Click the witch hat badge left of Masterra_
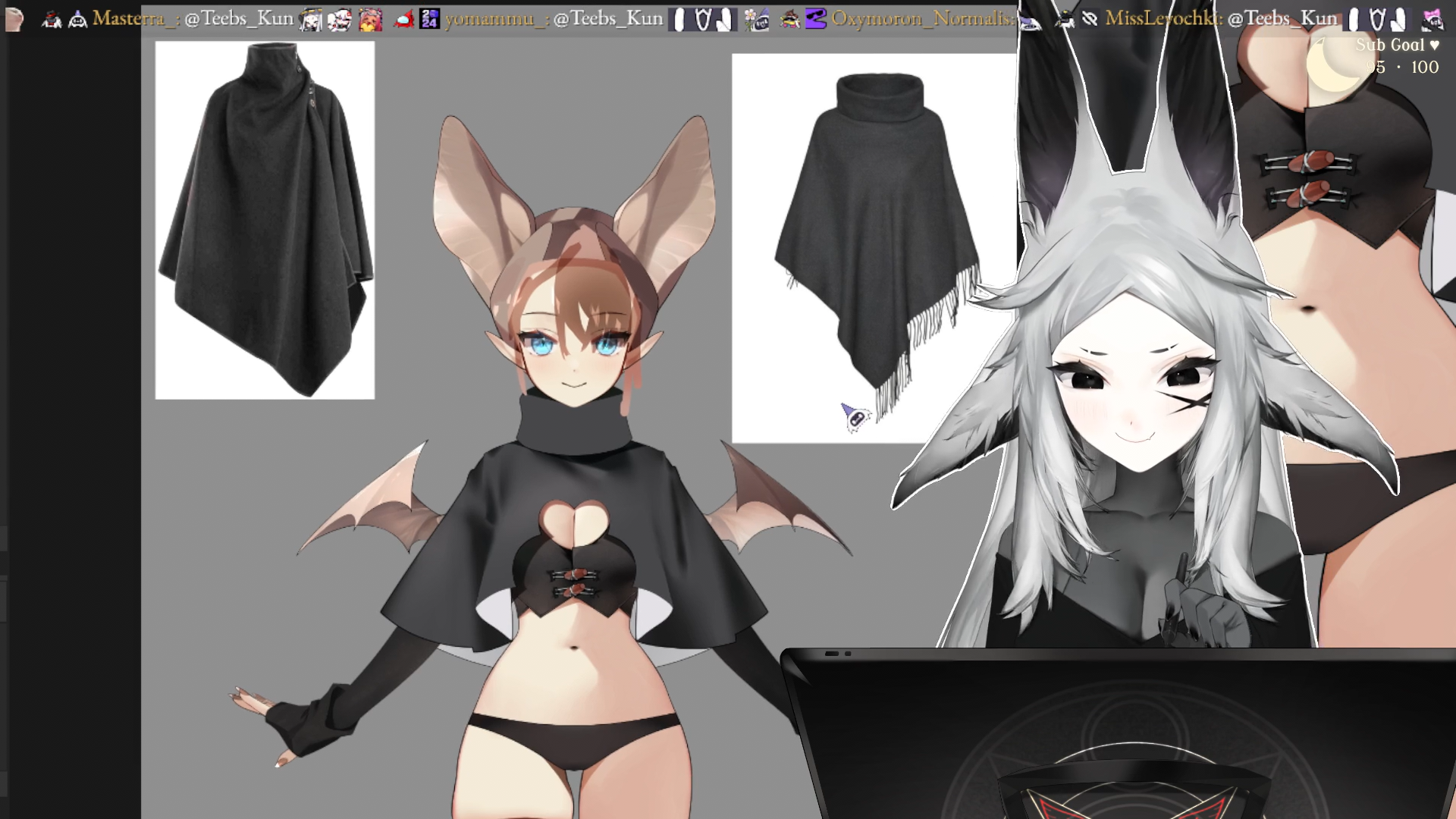1456x819 pixels. click(x=52, y=20)
